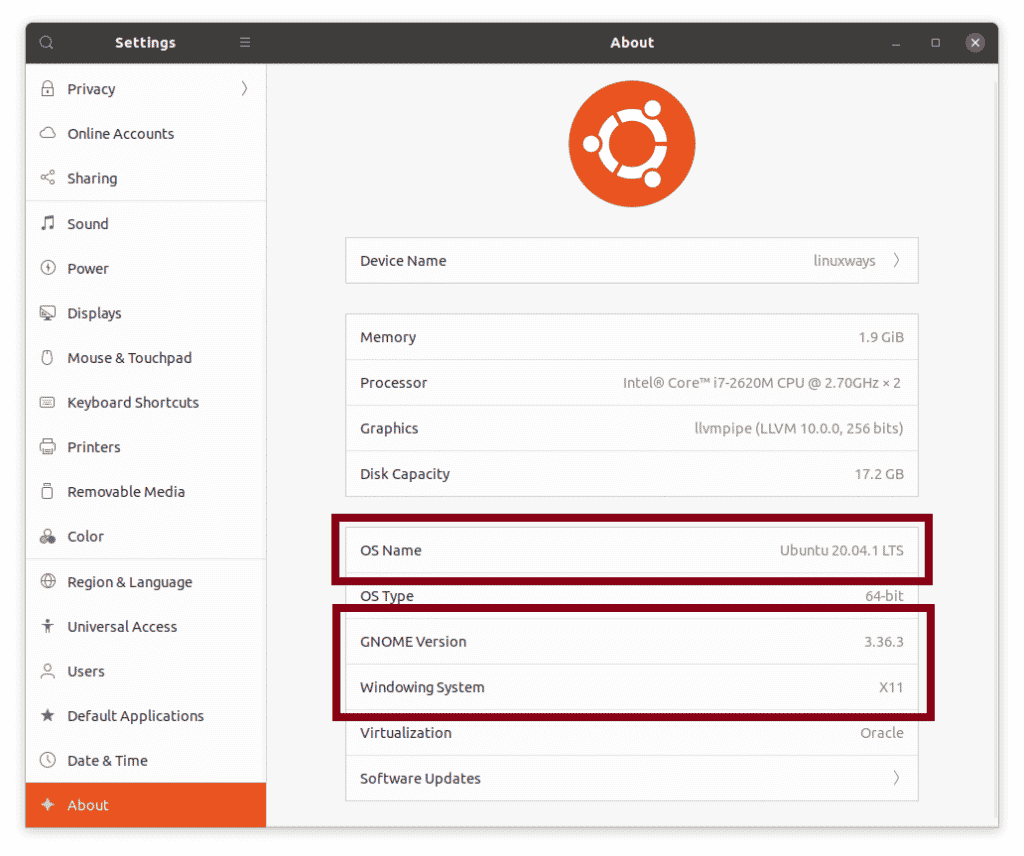The height and width of the screenshot is (856, 1024).
Task: Select the Sound settings icon
Action: [x=48, y=223]
